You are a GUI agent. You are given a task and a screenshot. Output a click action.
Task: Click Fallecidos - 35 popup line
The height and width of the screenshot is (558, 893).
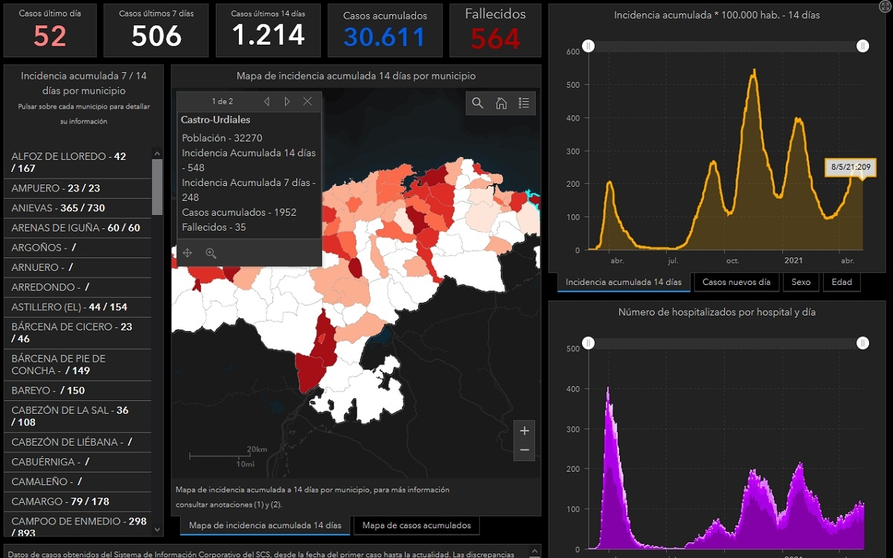click(x=214, y=227)
